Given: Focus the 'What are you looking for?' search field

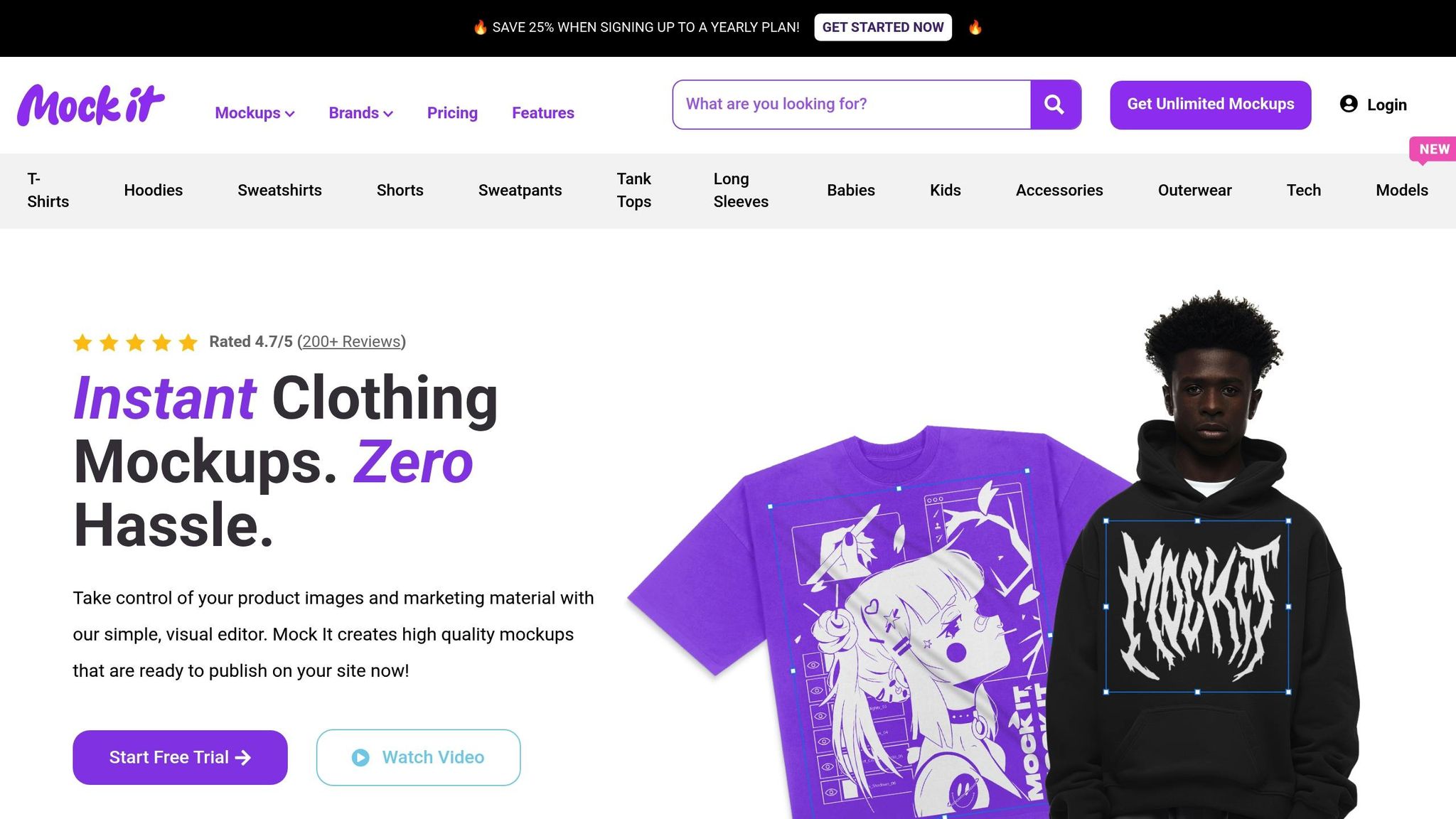Looking at the screenshot, I should point(852,105).
